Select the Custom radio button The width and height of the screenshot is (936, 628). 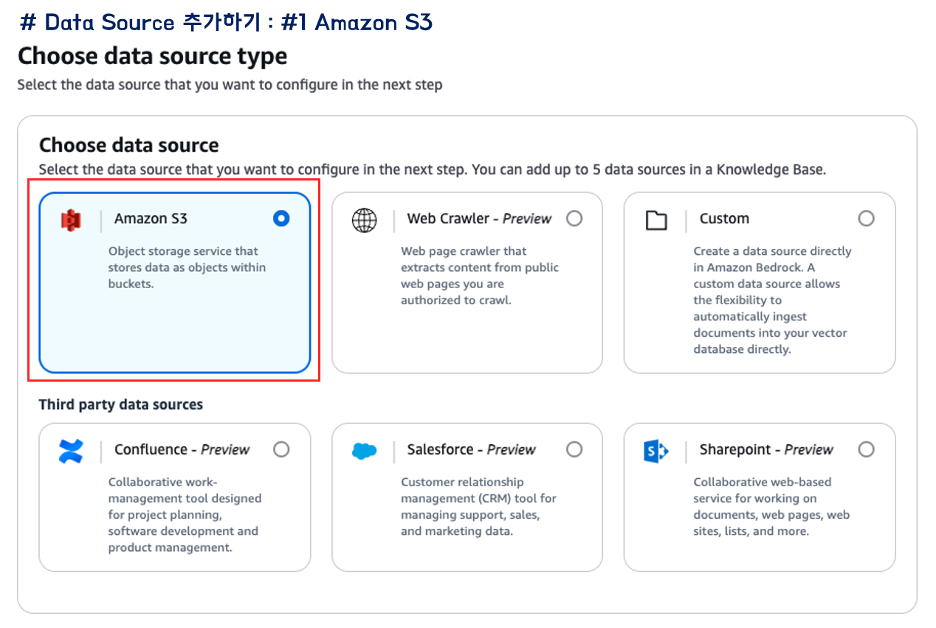(866, 218)
